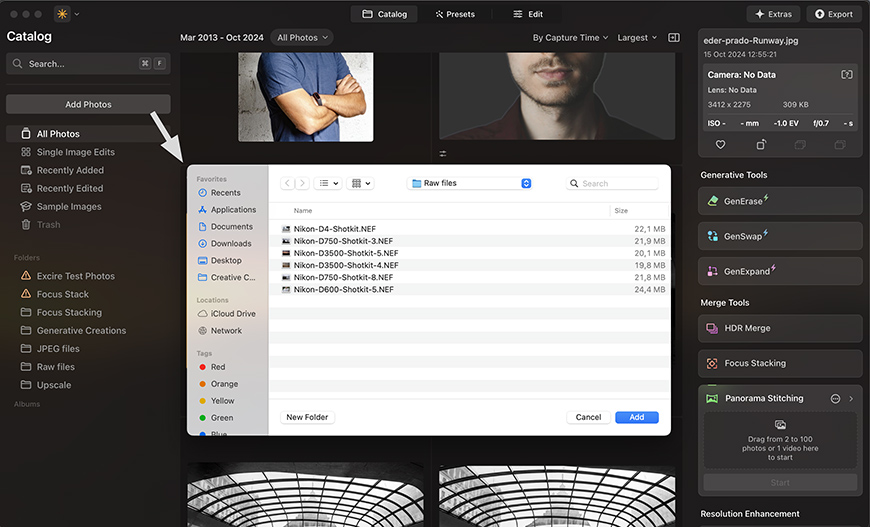Open Applications in dialog sidebar

coord(227,210)
